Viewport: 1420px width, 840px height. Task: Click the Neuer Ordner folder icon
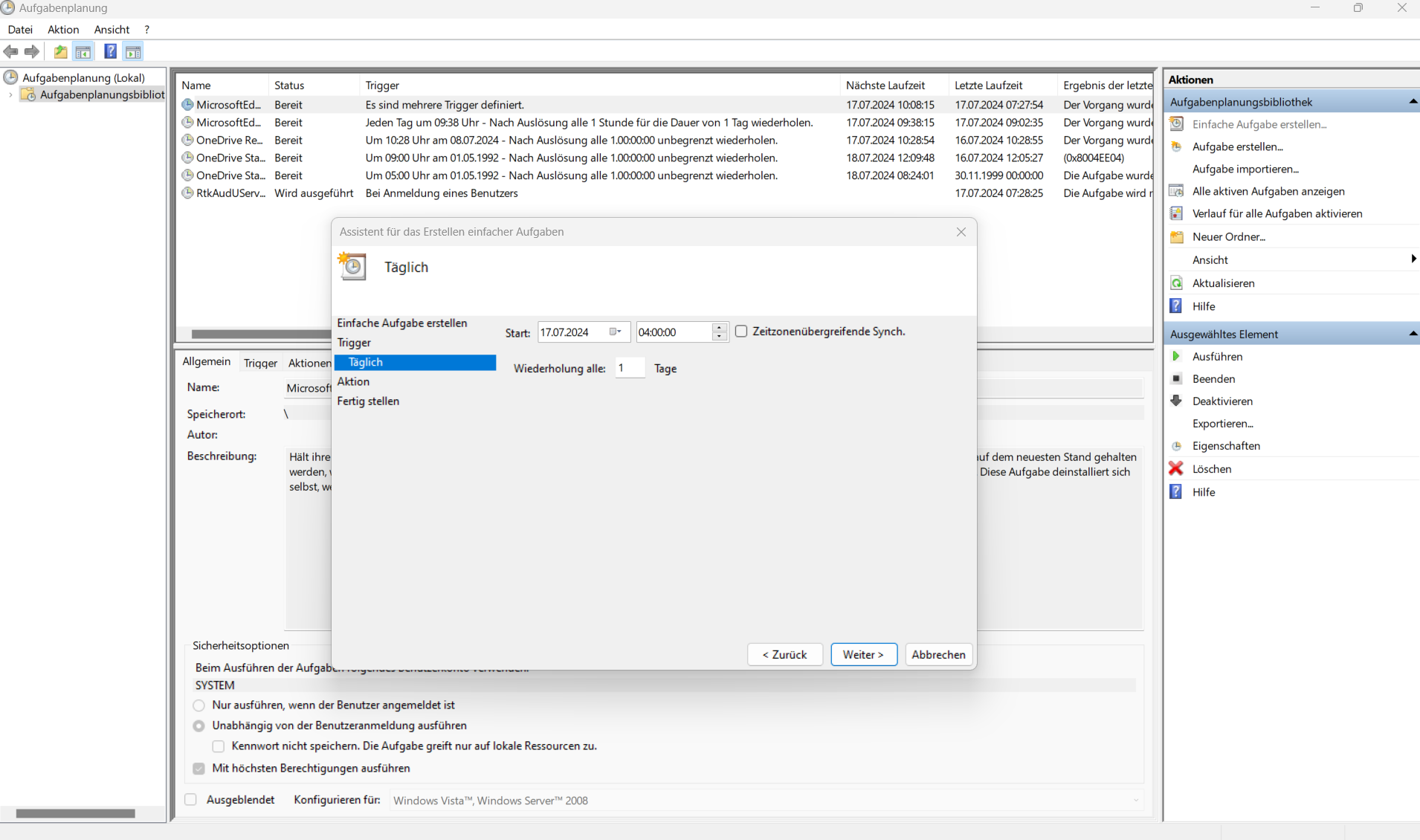coord(1176,237)
